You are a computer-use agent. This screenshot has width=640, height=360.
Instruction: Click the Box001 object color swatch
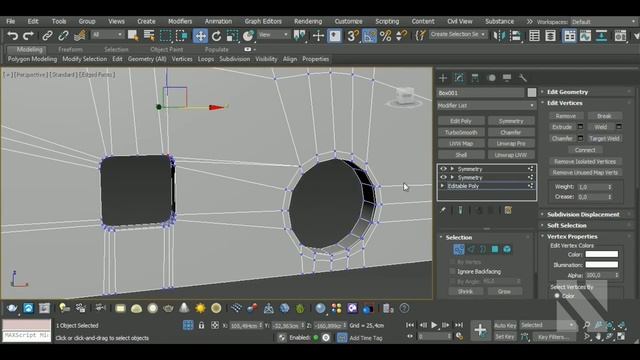click(531, 93)
